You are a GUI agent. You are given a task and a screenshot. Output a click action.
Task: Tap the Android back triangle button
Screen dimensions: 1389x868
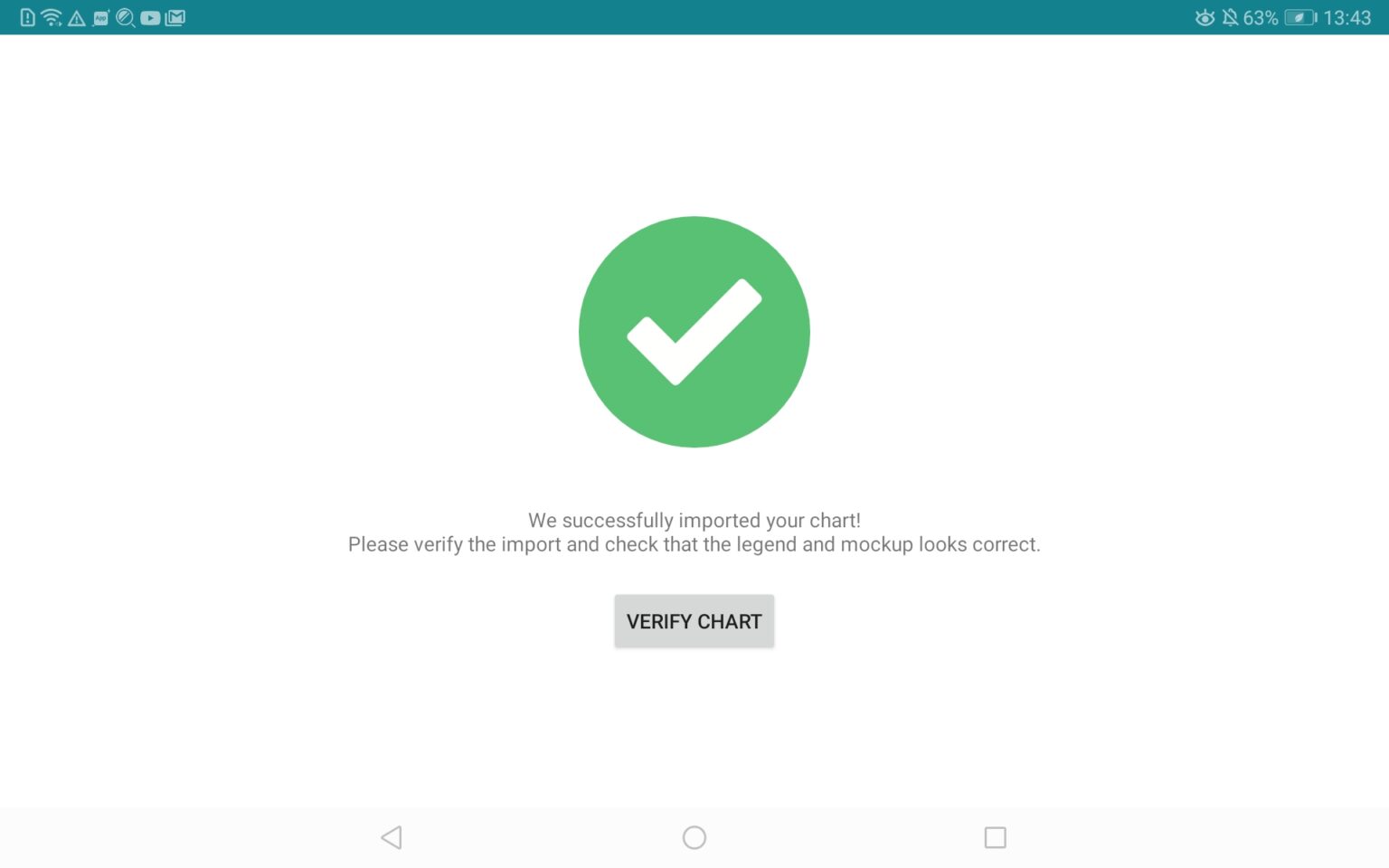click(392, 837)
